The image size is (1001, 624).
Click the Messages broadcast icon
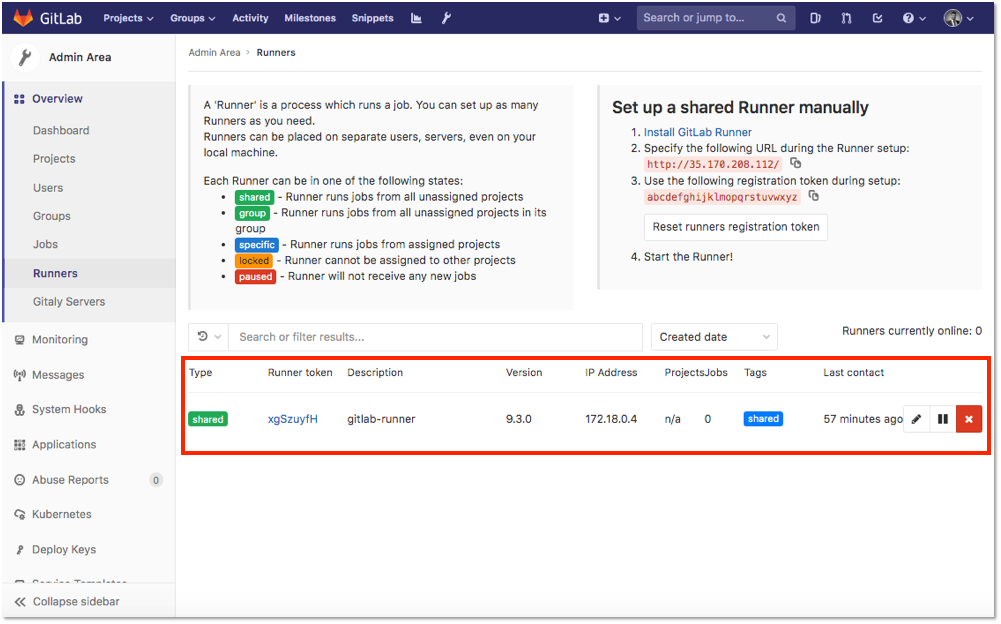click(20, 375)
